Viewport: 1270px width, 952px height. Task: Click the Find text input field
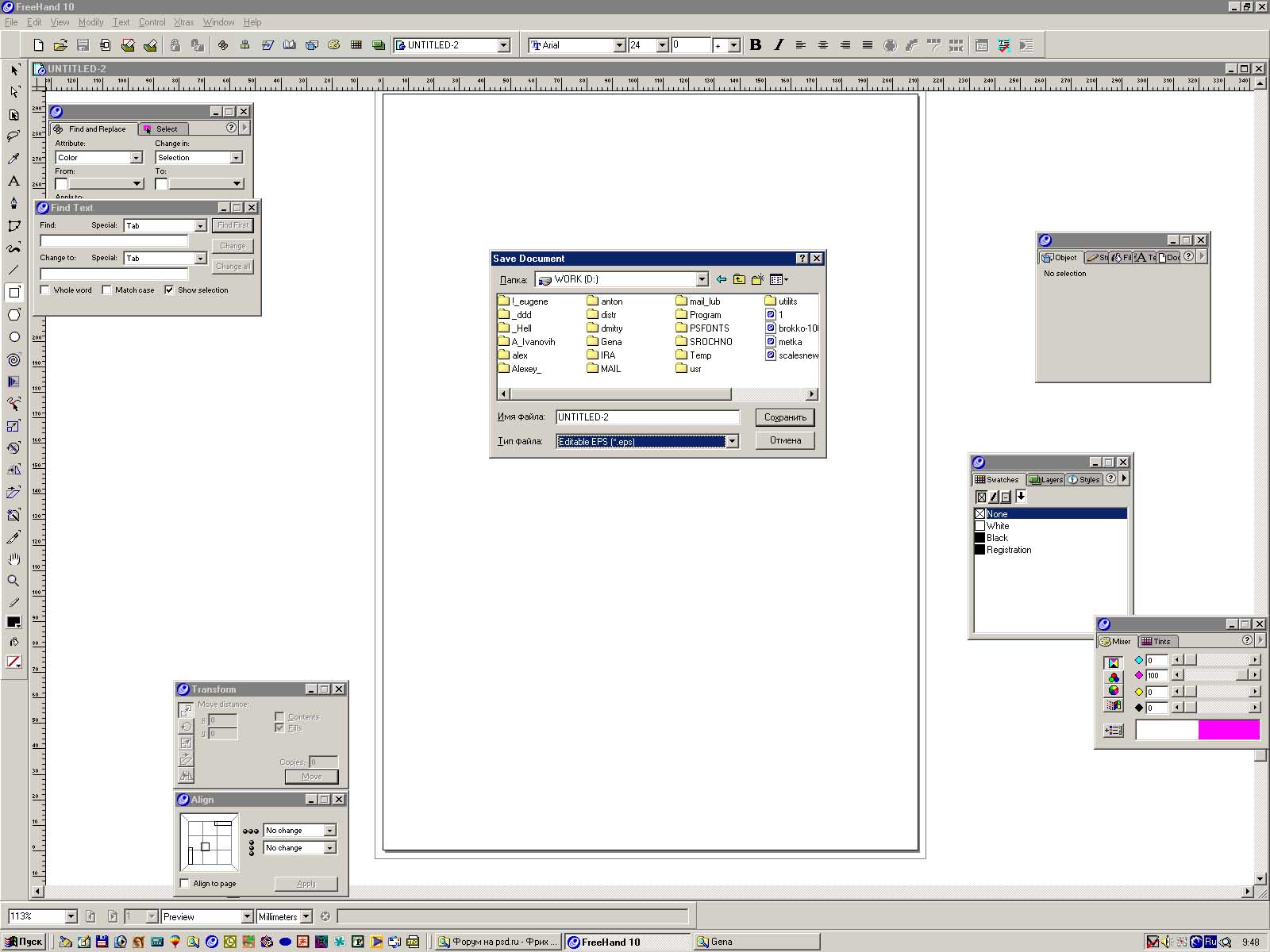coord(114,240)
